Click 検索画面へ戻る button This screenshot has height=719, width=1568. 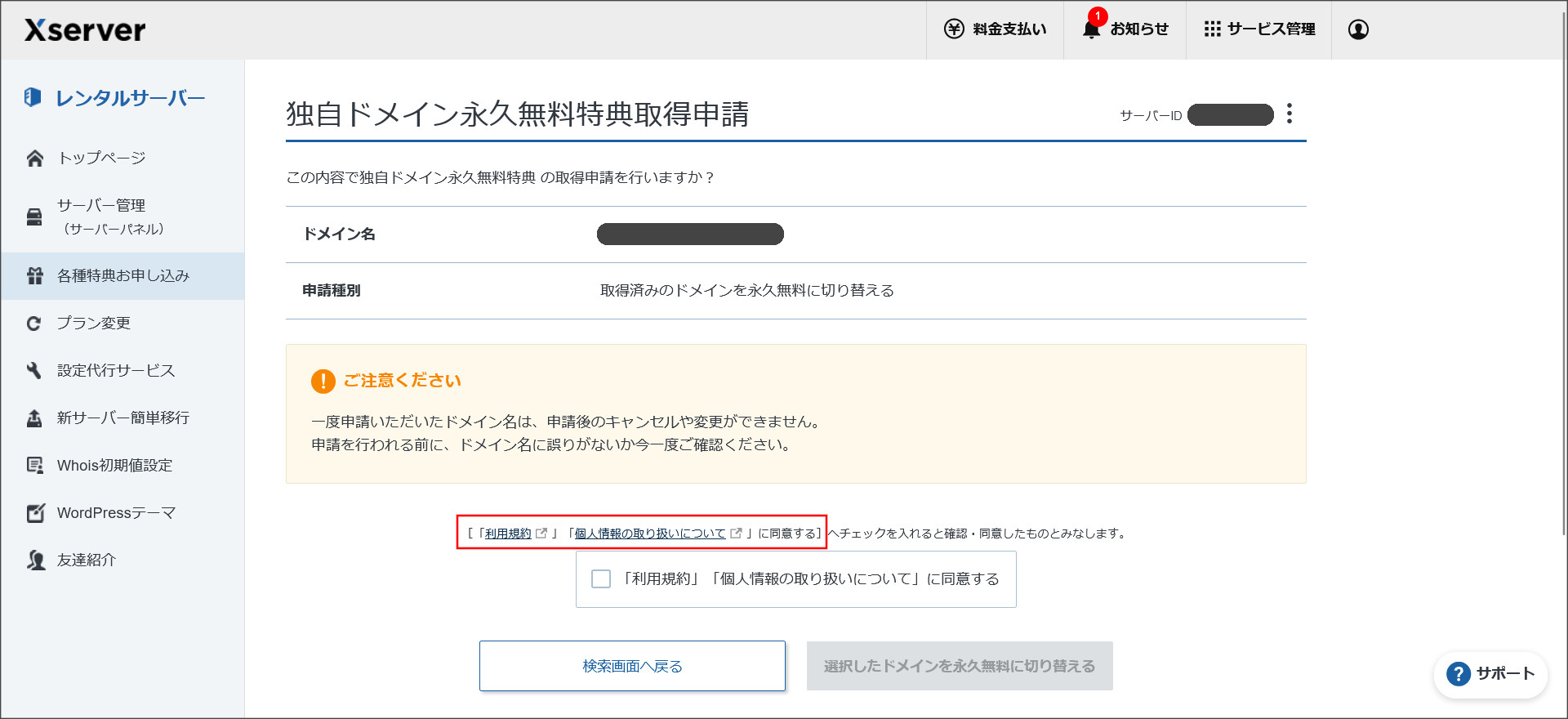(632, 666)
